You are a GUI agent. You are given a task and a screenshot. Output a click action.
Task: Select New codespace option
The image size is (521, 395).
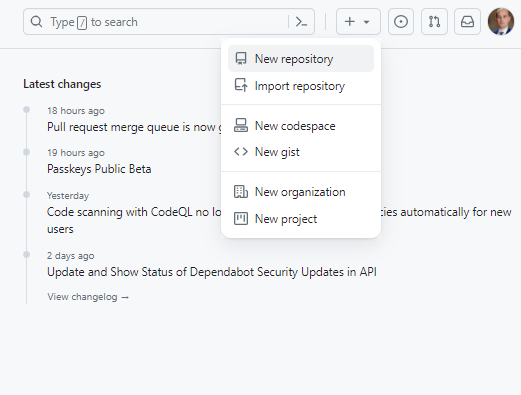coord(301,126)
